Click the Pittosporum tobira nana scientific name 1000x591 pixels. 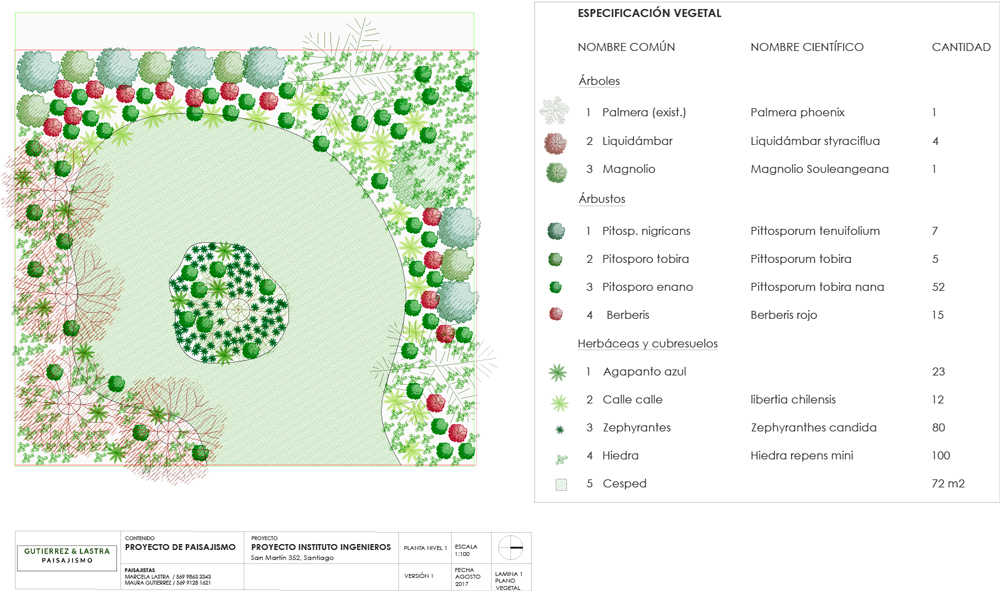(817, 287)
